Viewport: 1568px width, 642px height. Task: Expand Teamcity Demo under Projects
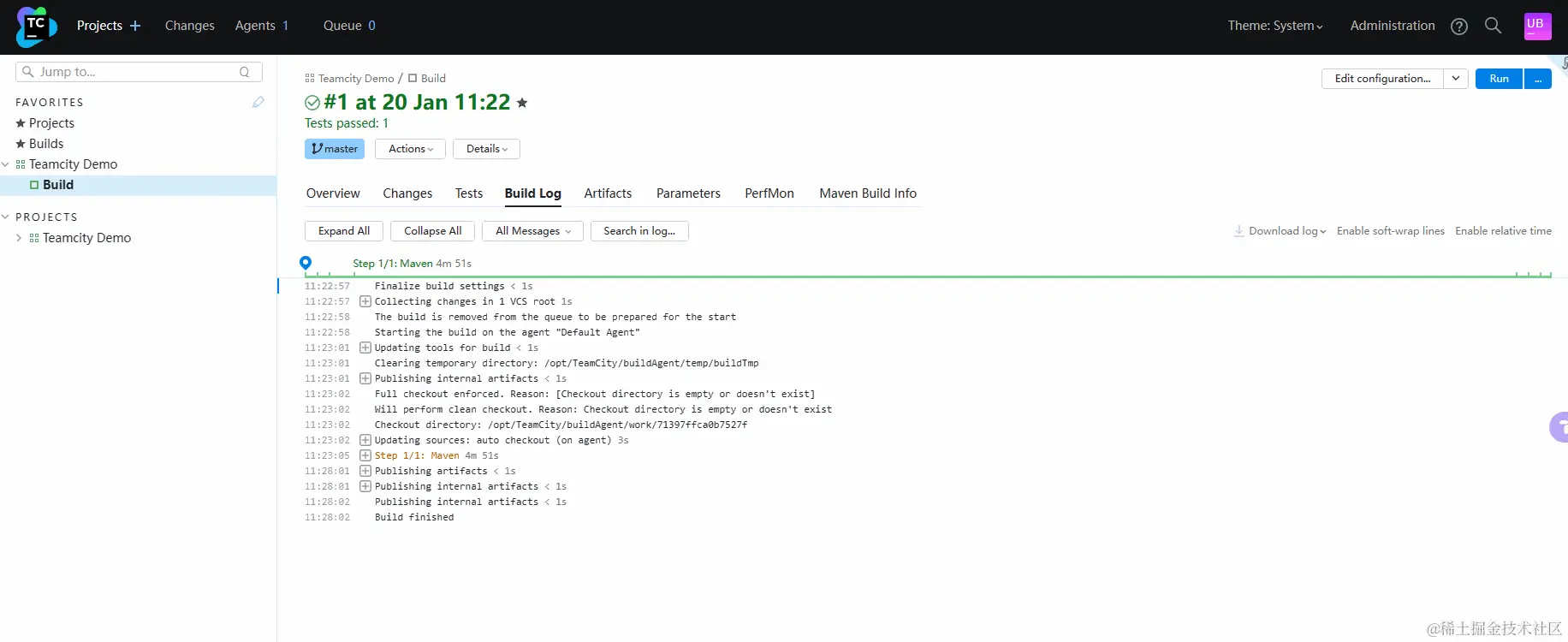(19, 238)
